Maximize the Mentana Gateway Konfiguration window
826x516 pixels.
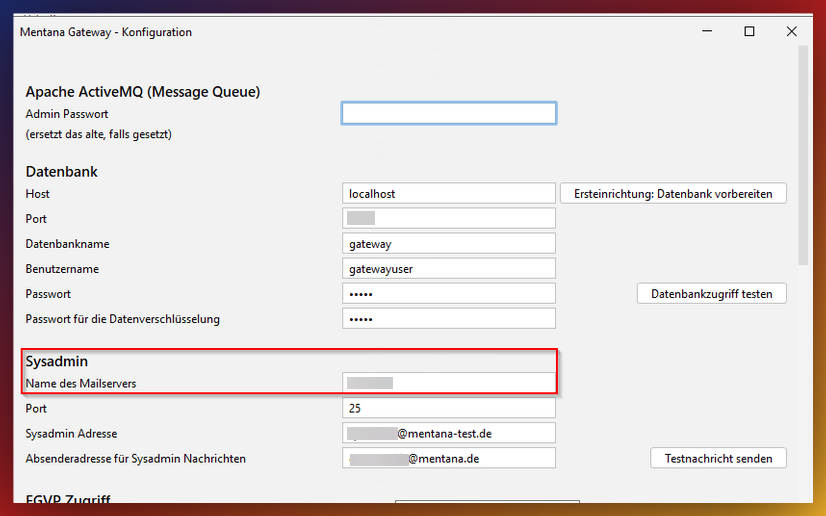coord(749,32)
